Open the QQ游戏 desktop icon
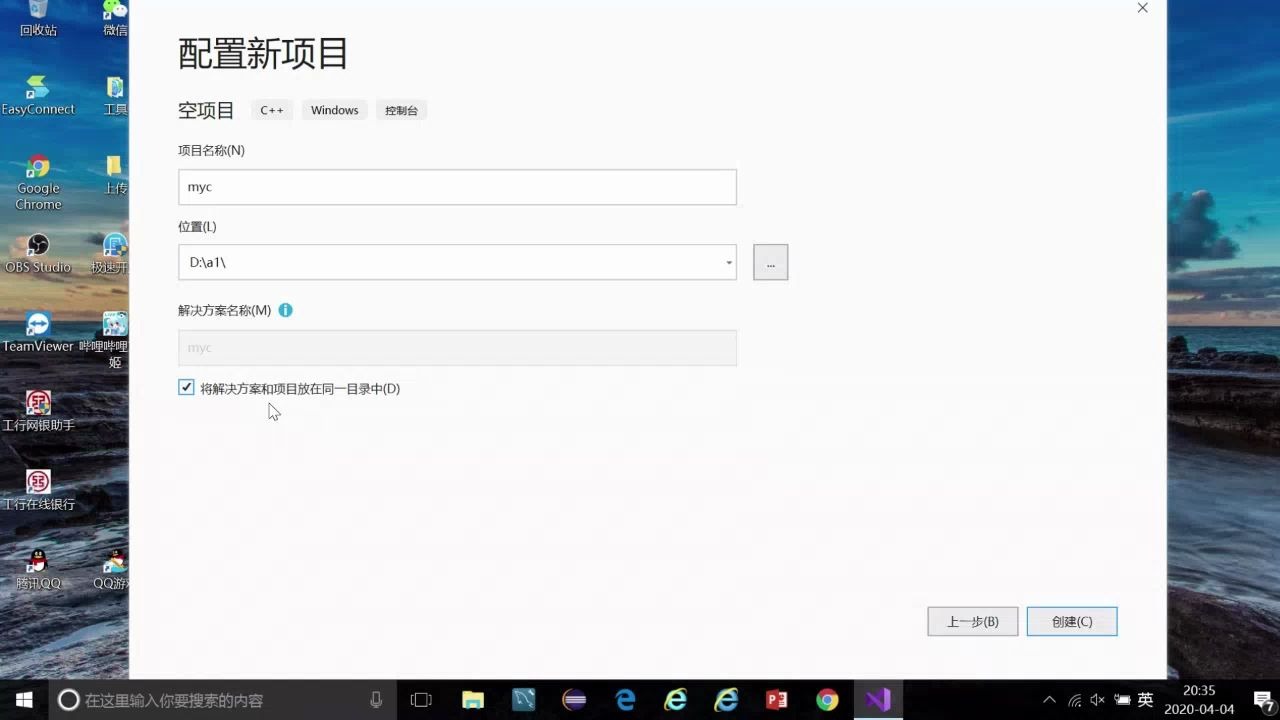1280x720 pixels. (113, 569)
